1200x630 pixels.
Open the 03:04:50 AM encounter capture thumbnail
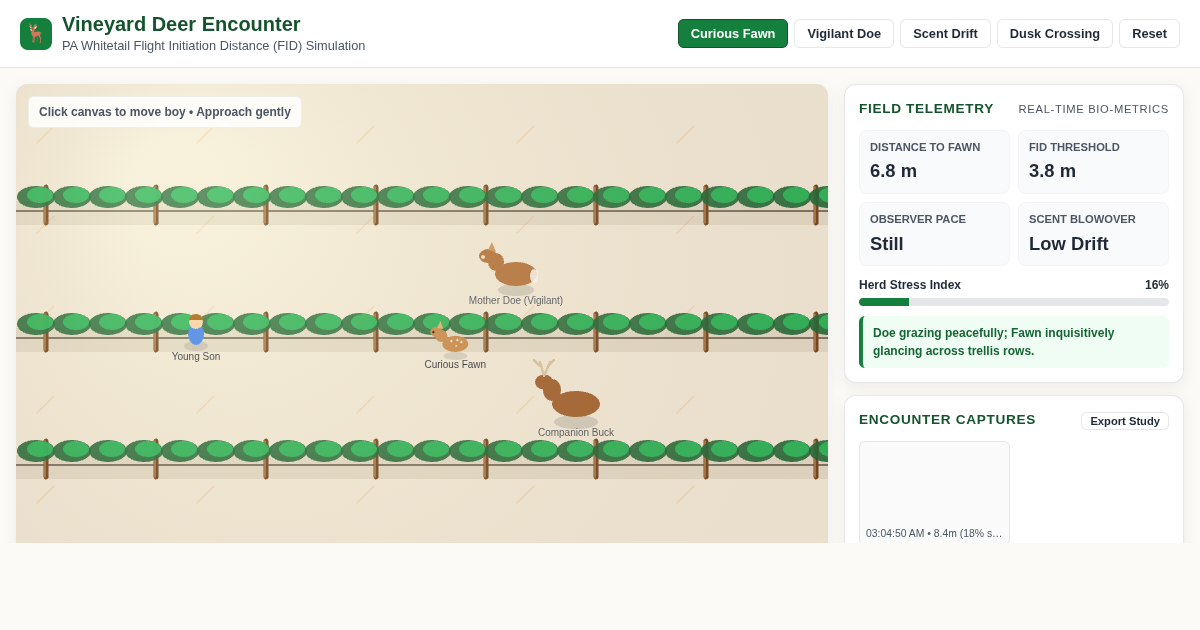(934, 492)
